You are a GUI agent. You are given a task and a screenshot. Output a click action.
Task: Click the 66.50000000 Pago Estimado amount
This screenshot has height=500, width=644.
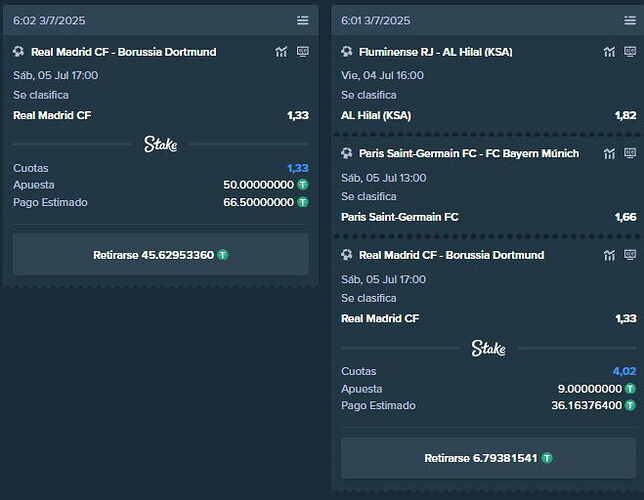(x=258, y=202)
